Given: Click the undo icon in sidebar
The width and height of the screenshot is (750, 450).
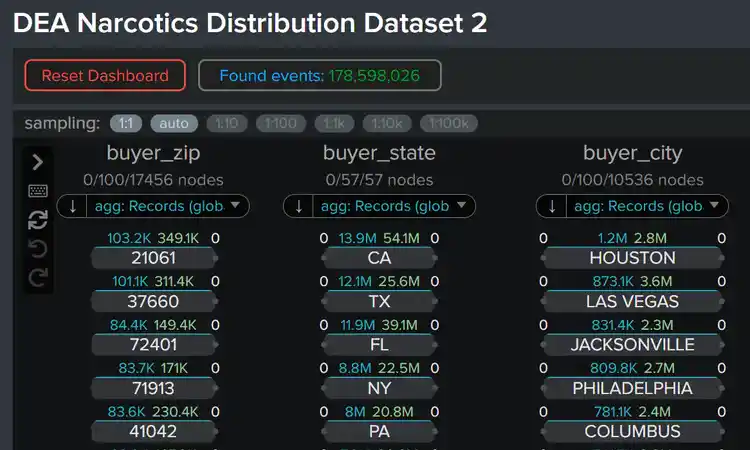Looking at the screenshot, I should [37, 249].
